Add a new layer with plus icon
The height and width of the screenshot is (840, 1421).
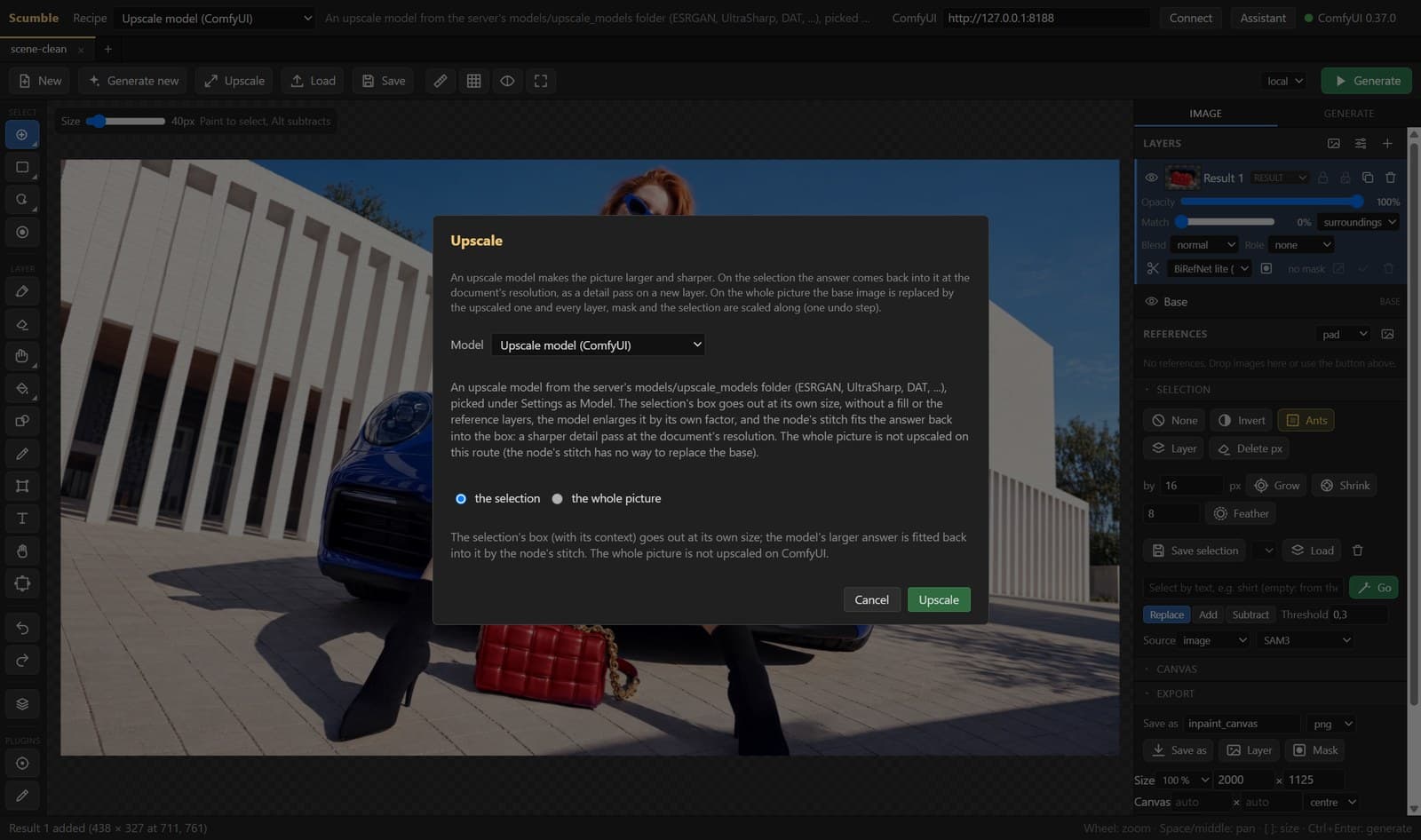pos(1387,143)
